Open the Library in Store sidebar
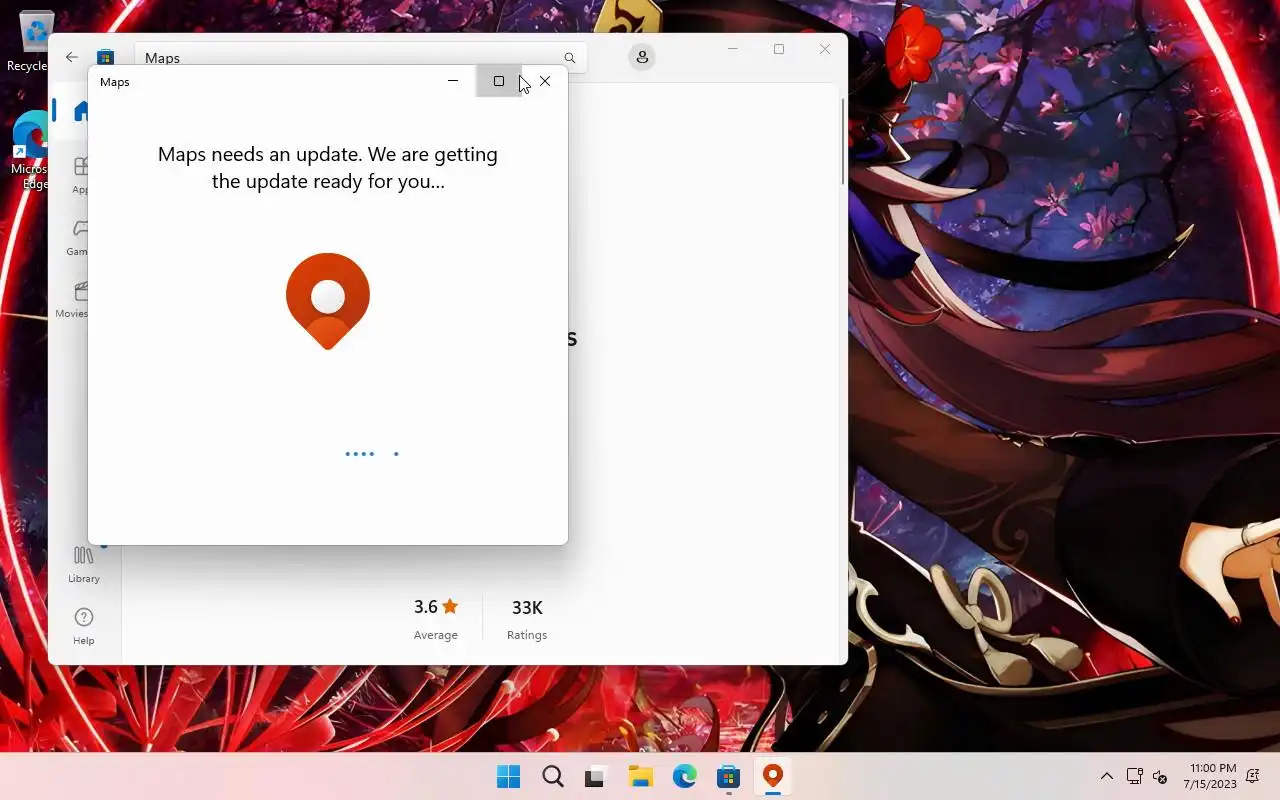1280x800 pixels. [x=84, y=564]
